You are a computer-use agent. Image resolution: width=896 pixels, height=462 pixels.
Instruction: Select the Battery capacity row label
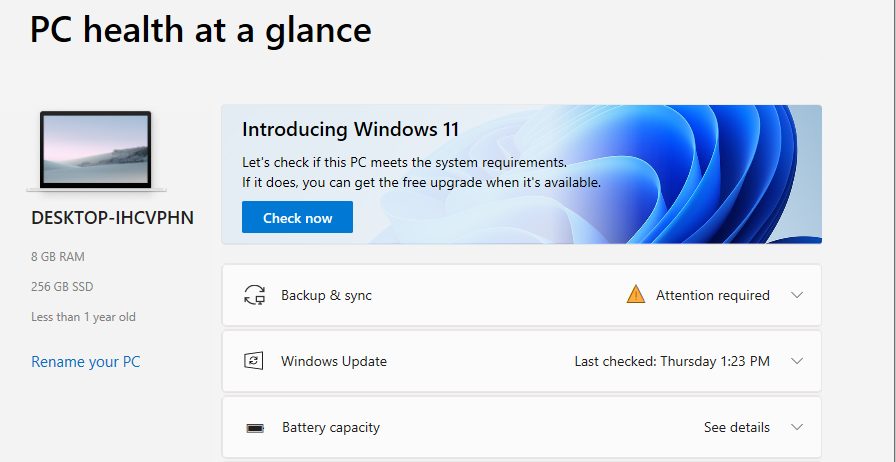[331, 428]
